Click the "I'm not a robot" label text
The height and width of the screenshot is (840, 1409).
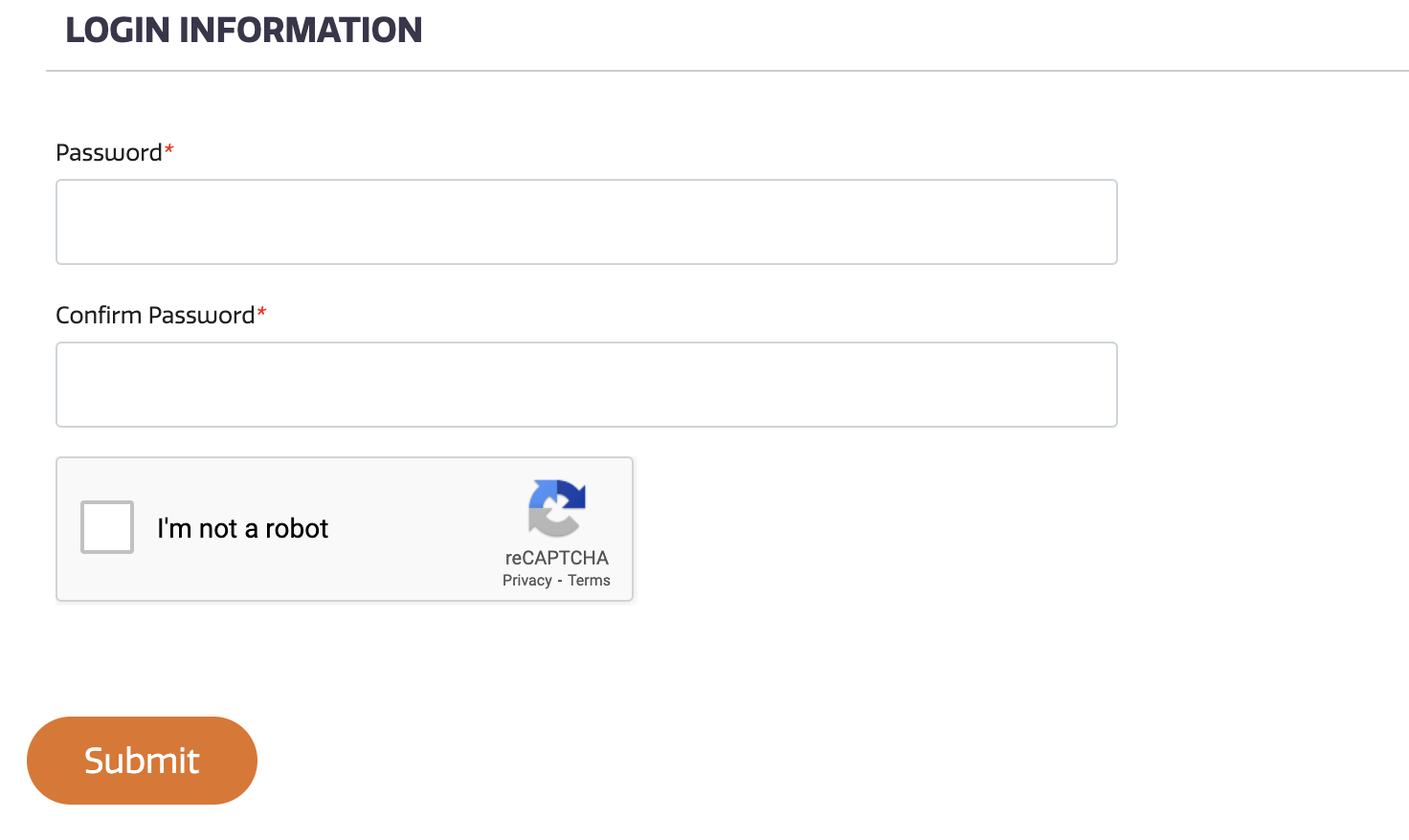click(242, 528)
